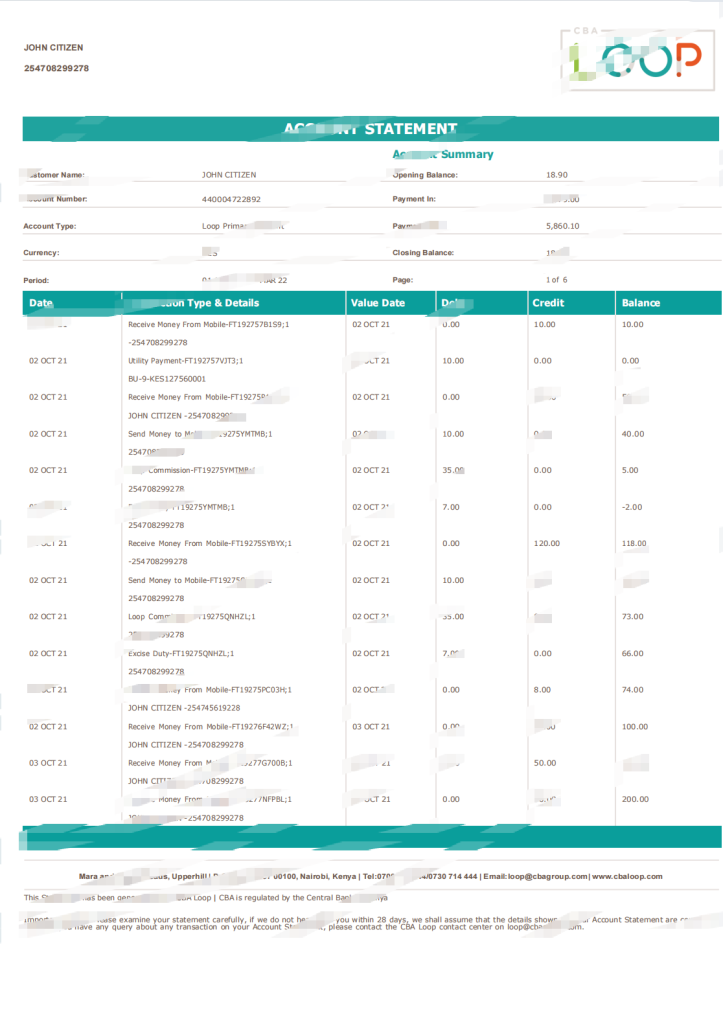723x1024 pixels.
Task: Click the CBA Loop logo
Action: [635, 57]
